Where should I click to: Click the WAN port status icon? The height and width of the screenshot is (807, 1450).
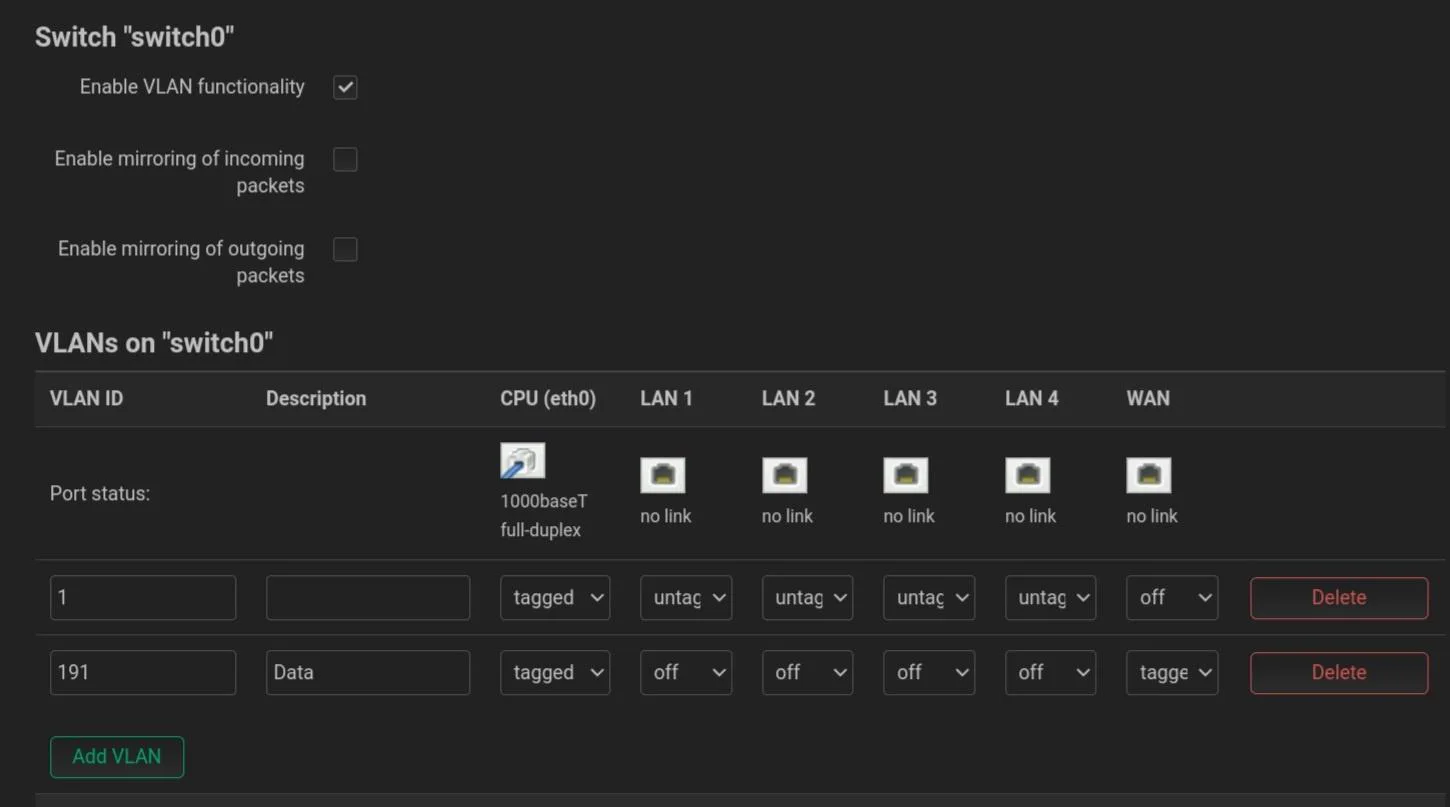[1148, 475]
